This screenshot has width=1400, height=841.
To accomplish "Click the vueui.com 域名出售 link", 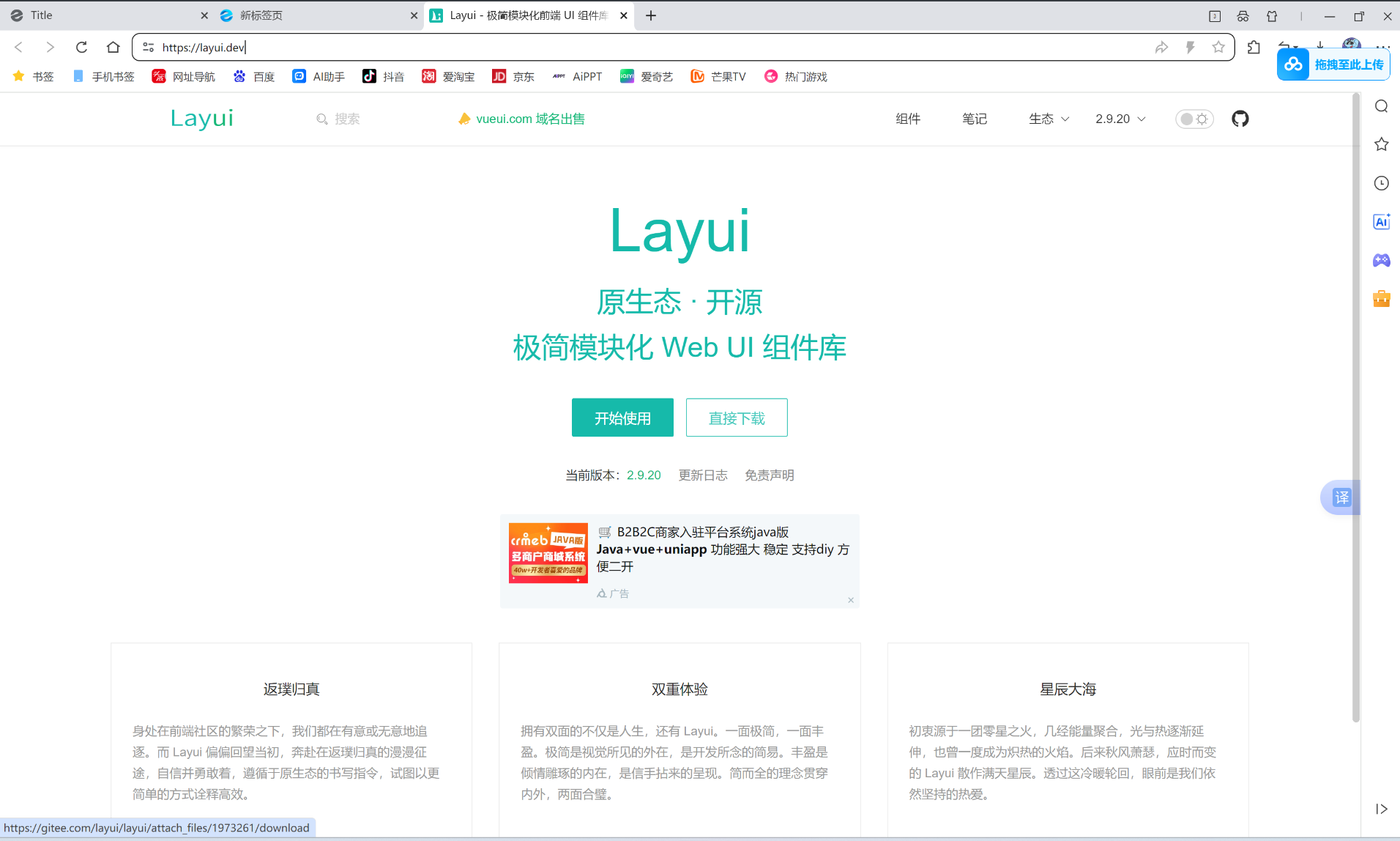I will [x=521, y=119].
